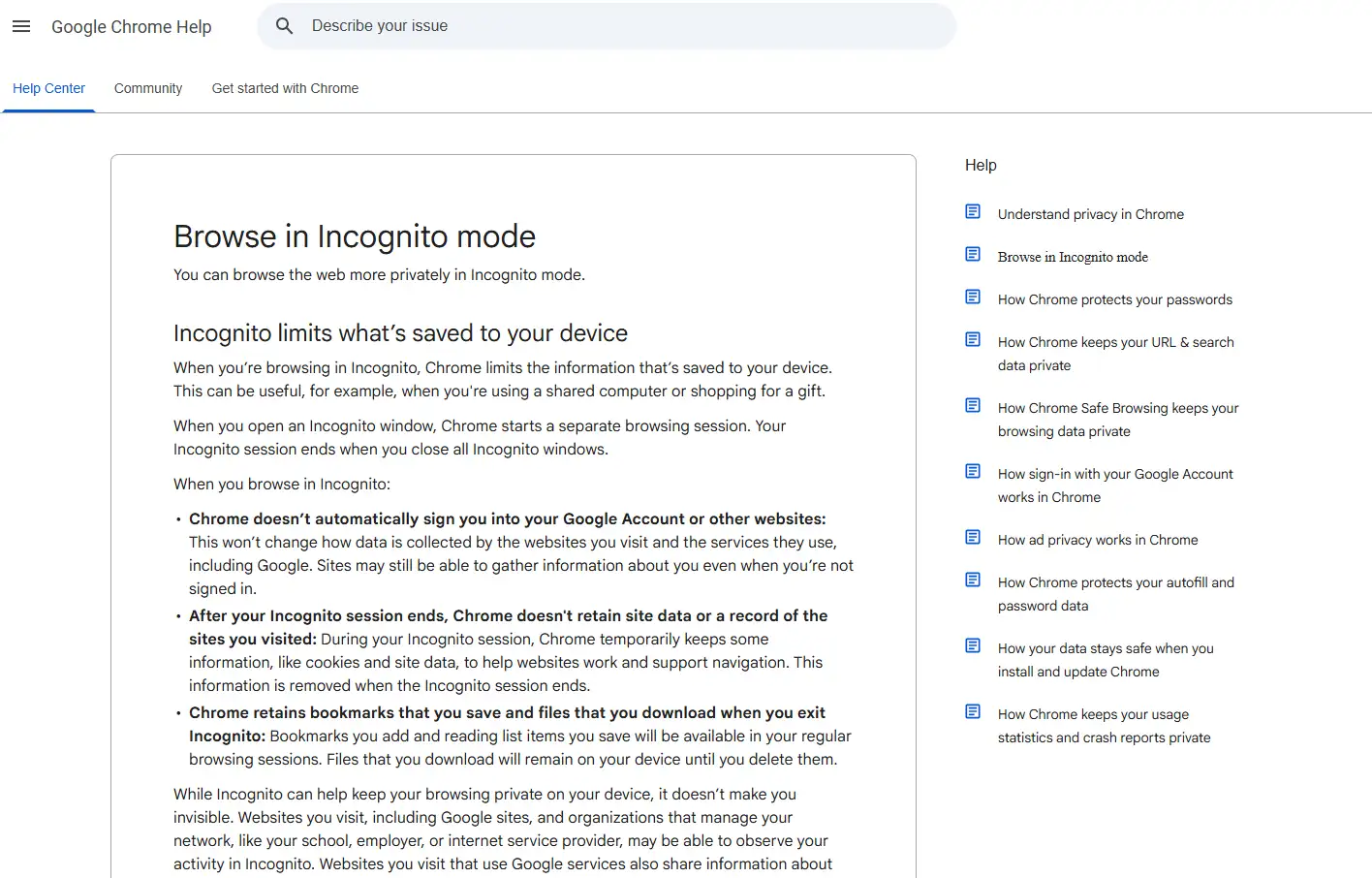Click article icon beside How ad privacy works

click(x=973, y=537)
